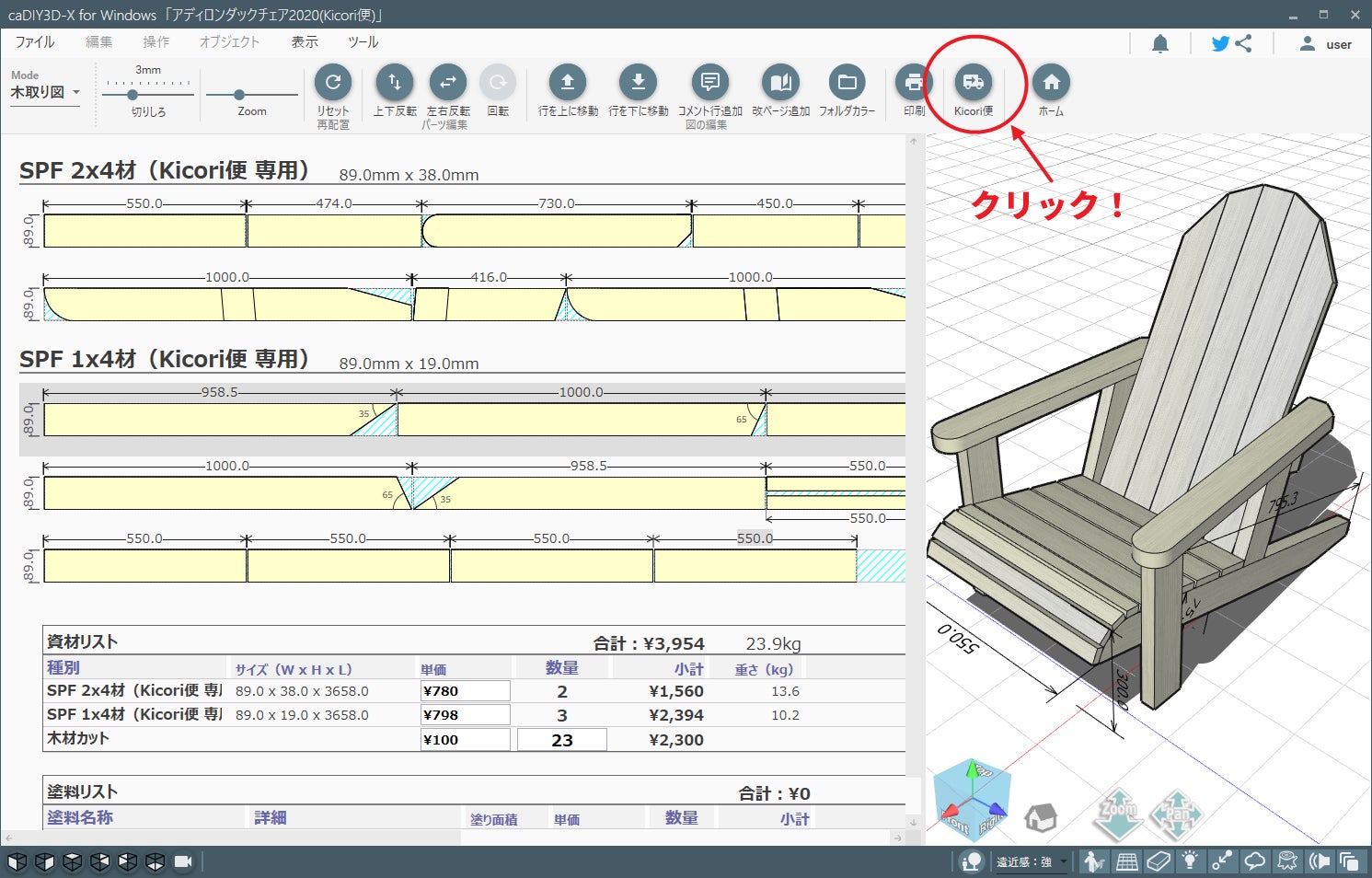Expand the 遠近感 perspective dropdown

click(1063, 861)
